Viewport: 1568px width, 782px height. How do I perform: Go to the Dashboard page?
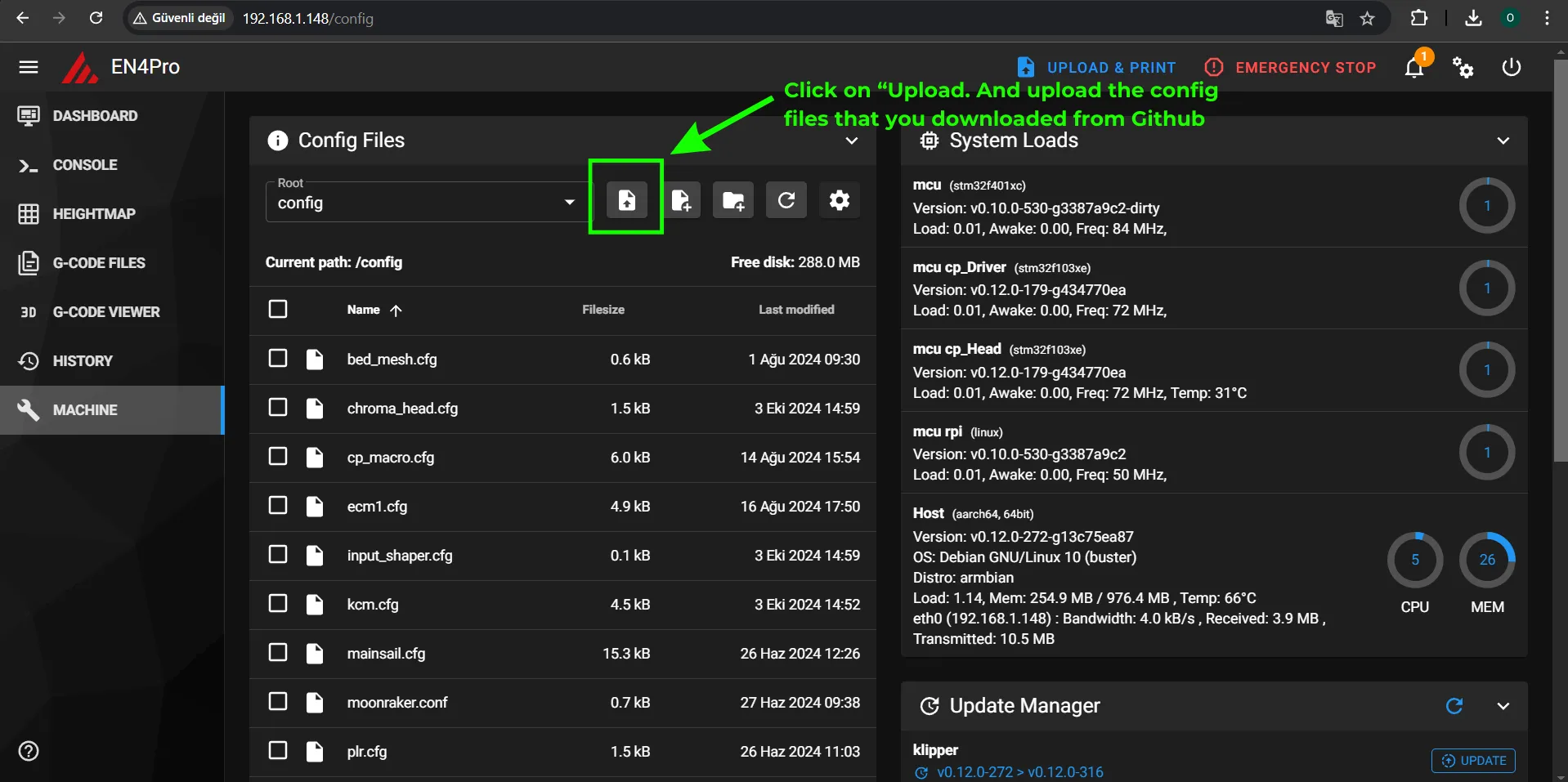click(x=112, y=116)
